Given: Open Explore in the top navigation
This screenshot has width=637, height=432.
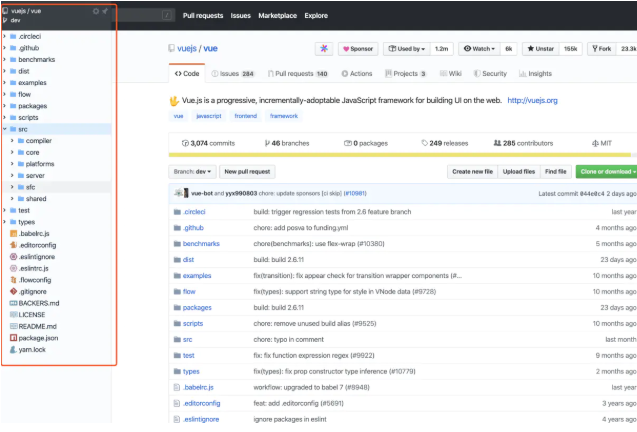Looking at the screenshot, I should coord(316,15).
